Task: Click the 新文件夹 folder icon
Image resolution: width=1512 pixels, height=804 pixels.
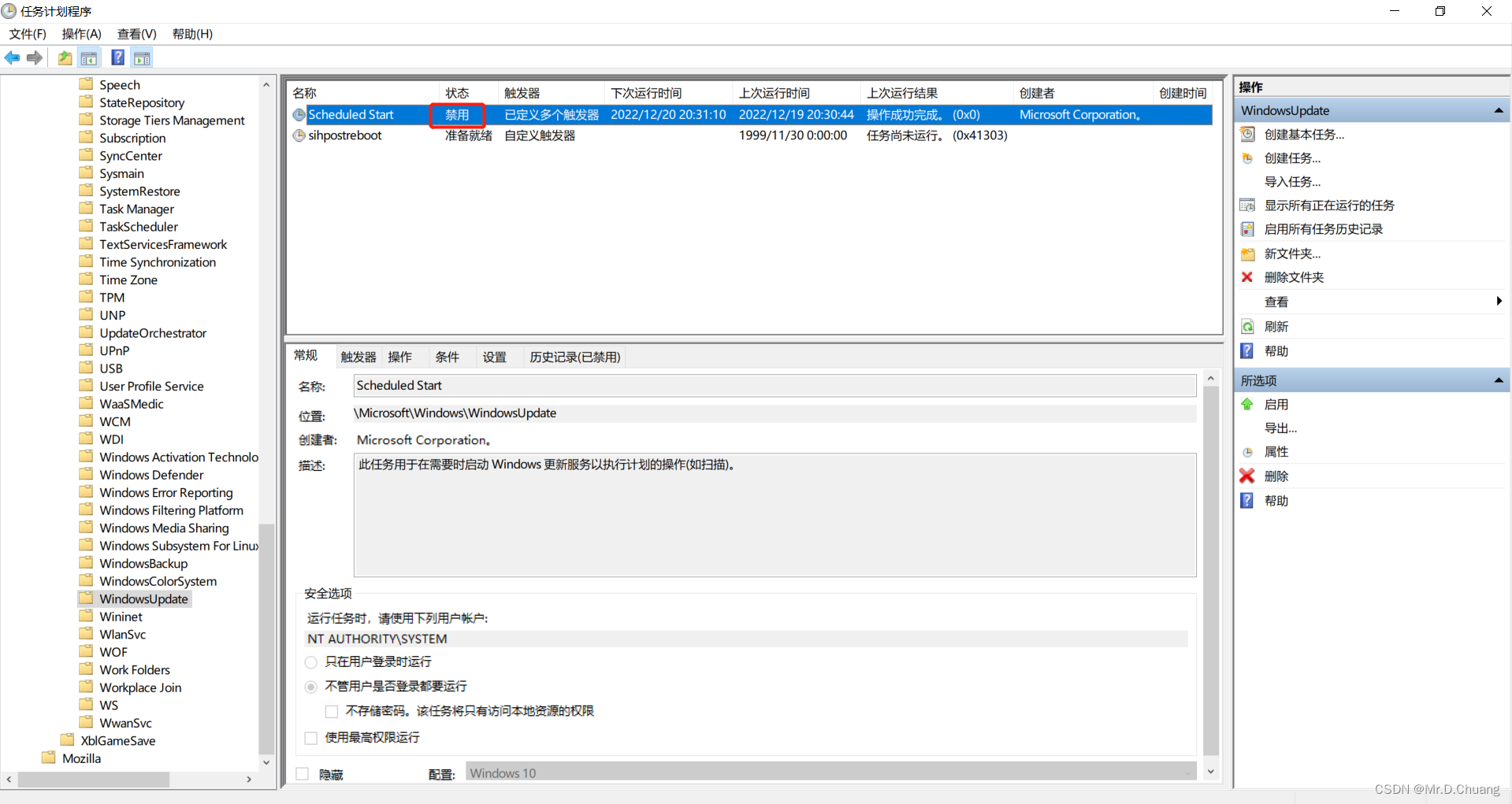Action: [1247, 254]
